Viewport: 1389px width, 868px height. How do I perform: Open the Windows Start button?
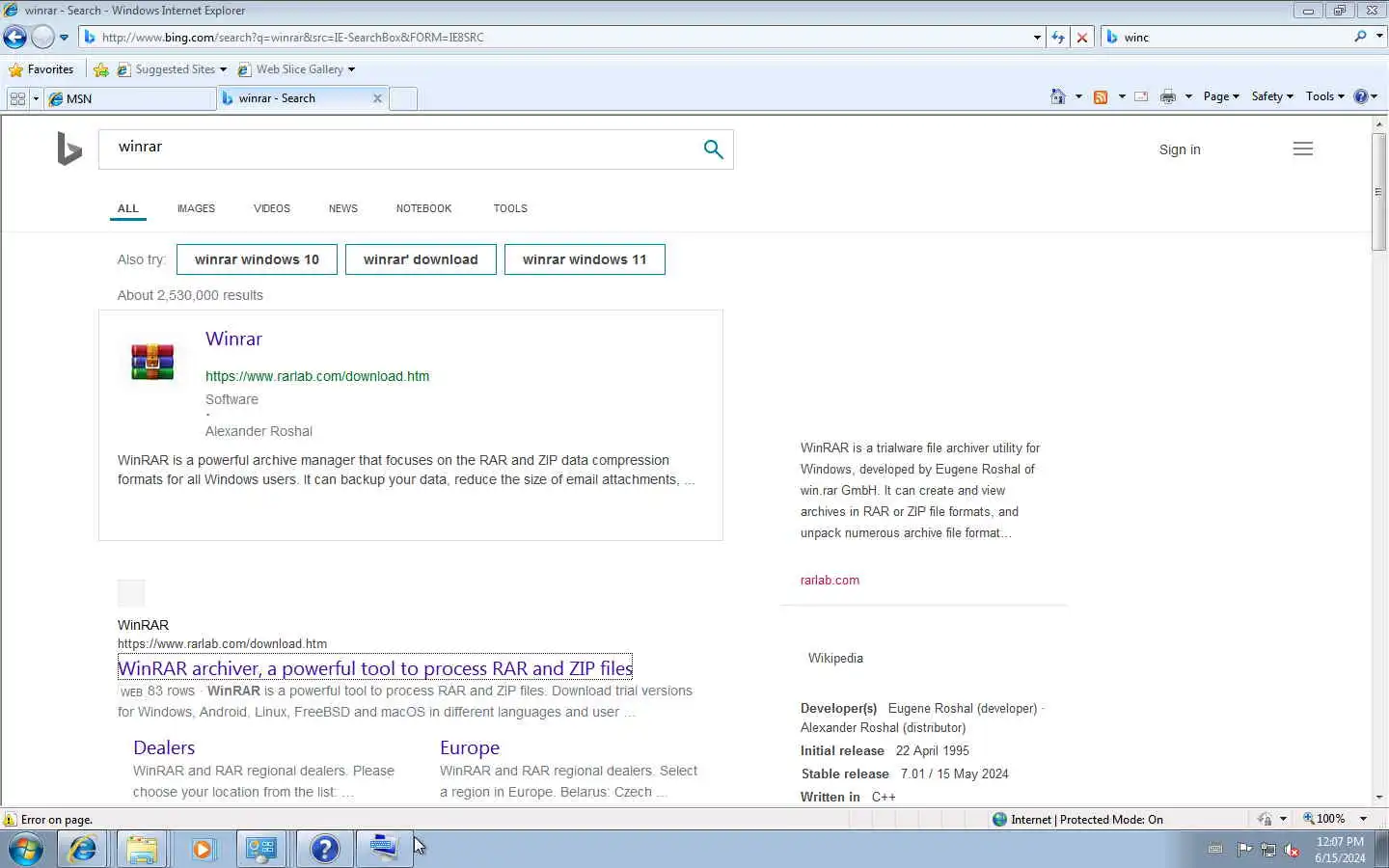click(26, 849)
